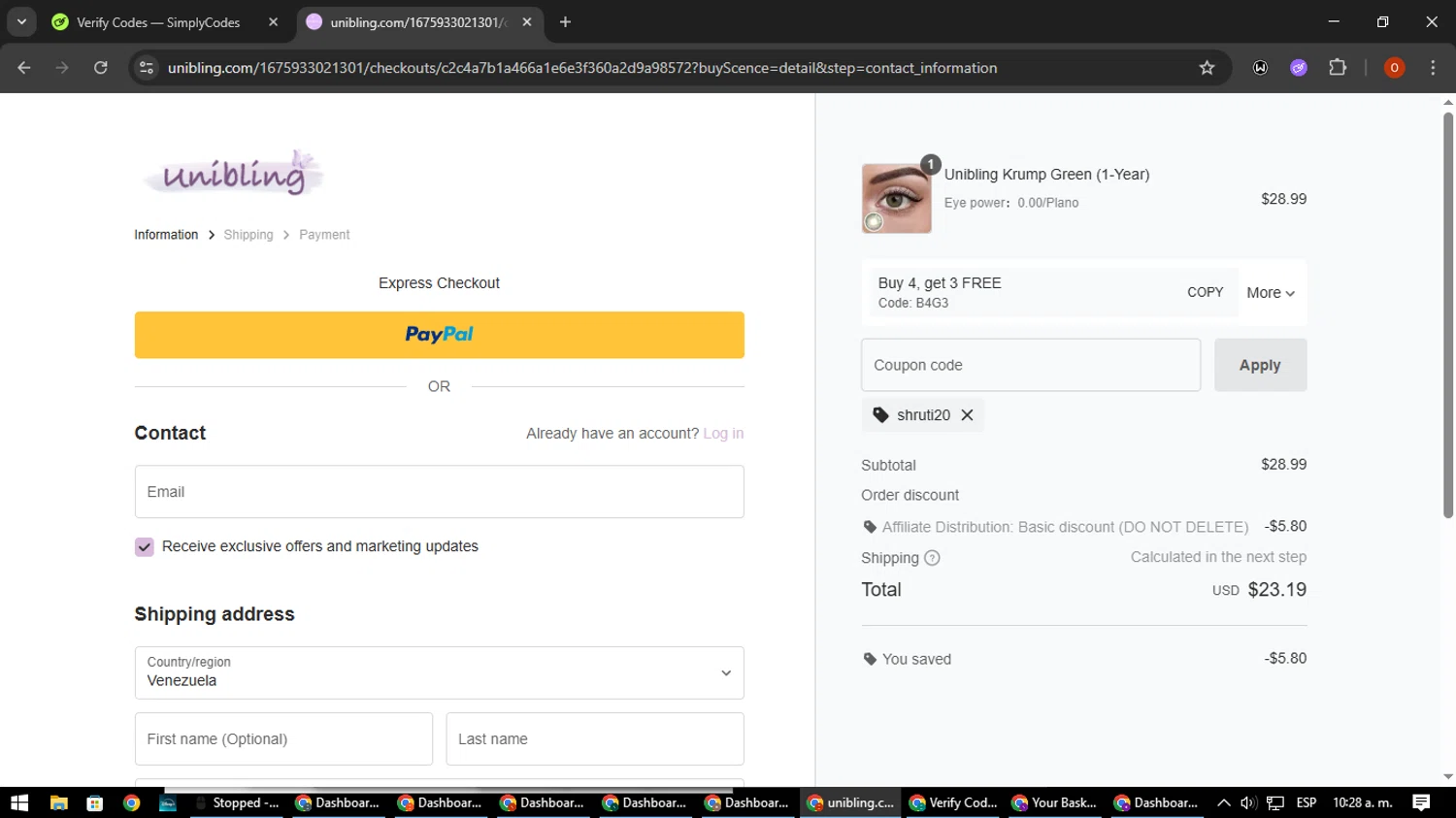Expand More promotions dropdown

point(1271,293)
